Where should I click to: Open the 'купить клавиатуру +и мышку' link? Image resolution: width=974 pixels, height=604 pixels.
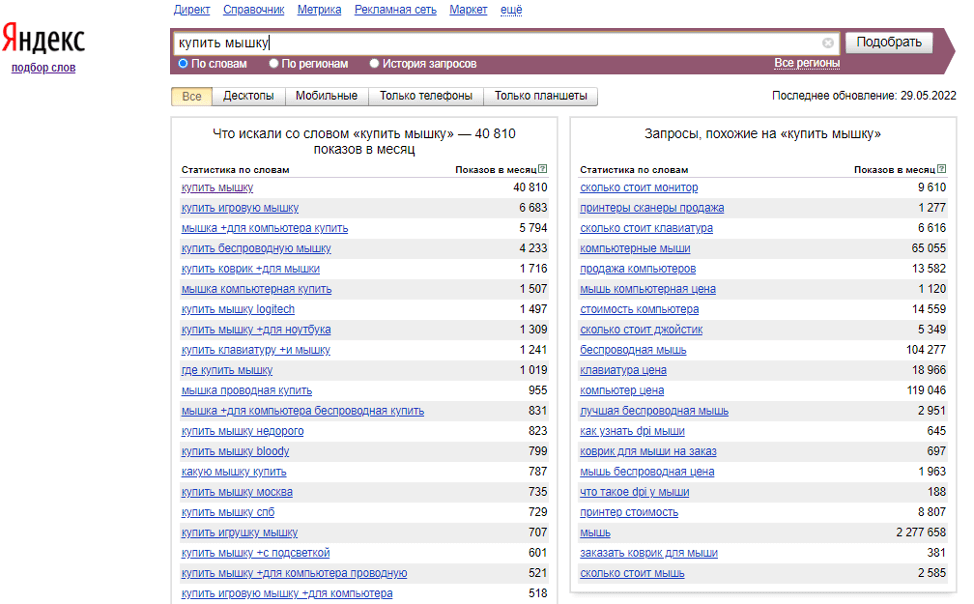pos(256,350)
